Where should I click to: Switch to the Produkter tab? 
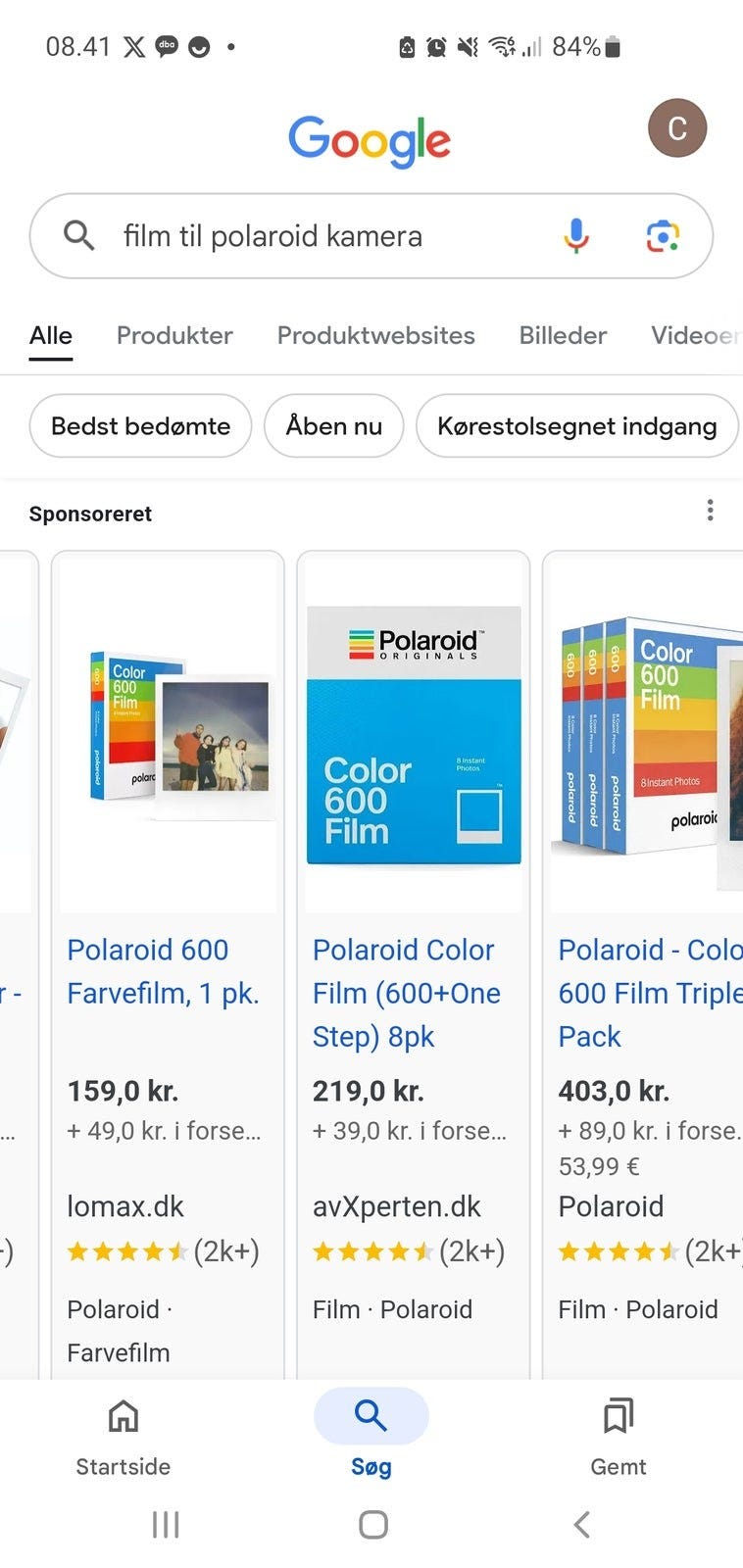click(174, 335)
